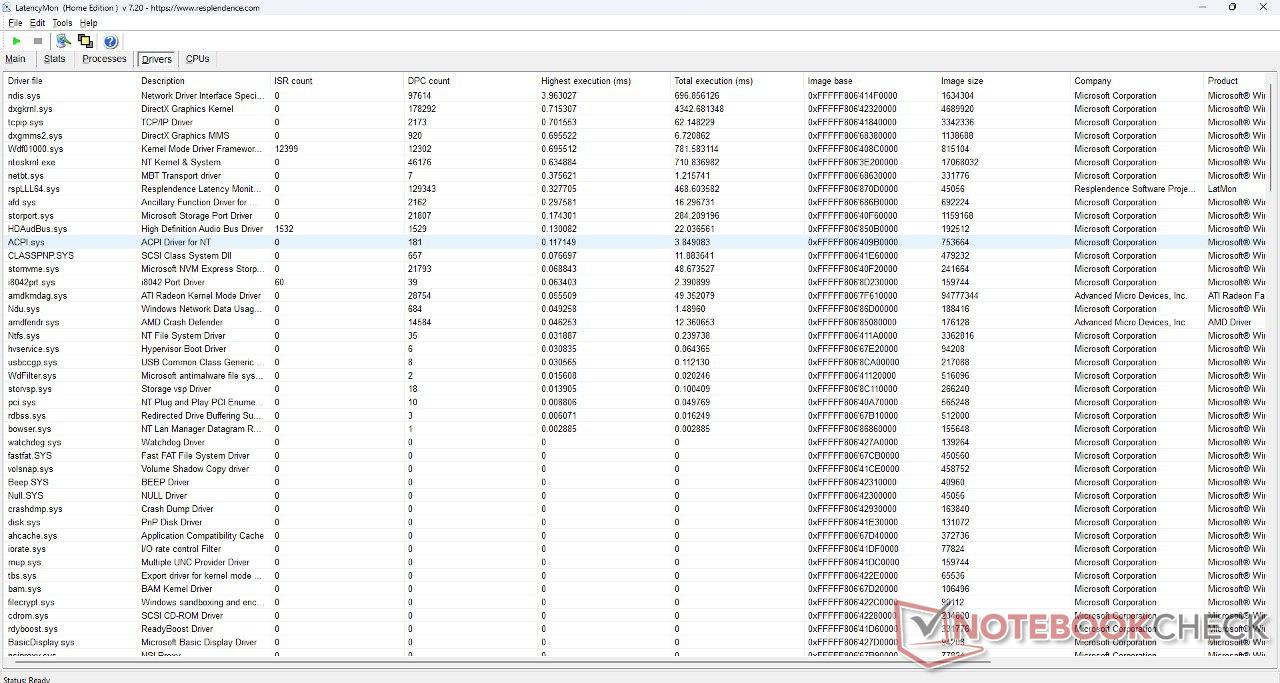Click the monitor with magnifier toolbar icon
This screenshot has height=683, width=1280.
pyautogui.click(x=64, y=41)
